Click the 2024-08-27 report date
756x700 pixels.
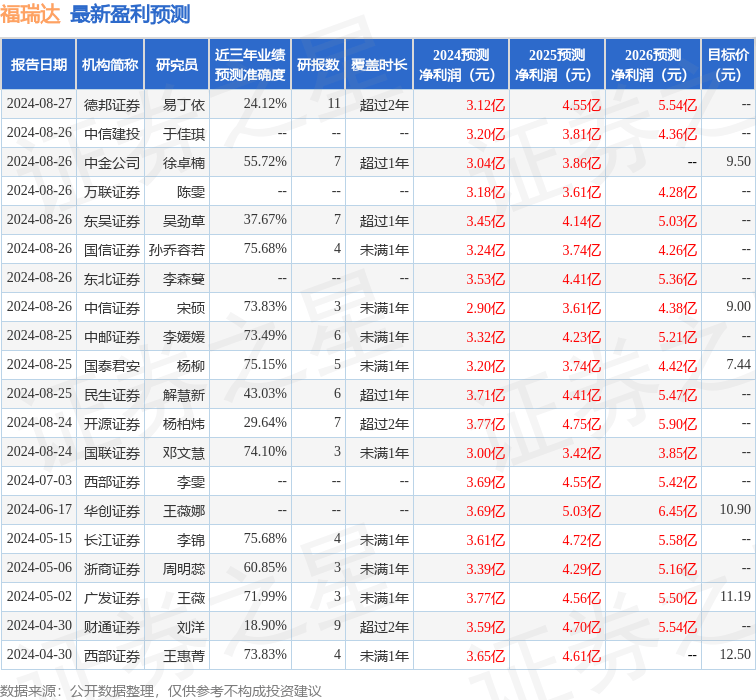(39, 104)
